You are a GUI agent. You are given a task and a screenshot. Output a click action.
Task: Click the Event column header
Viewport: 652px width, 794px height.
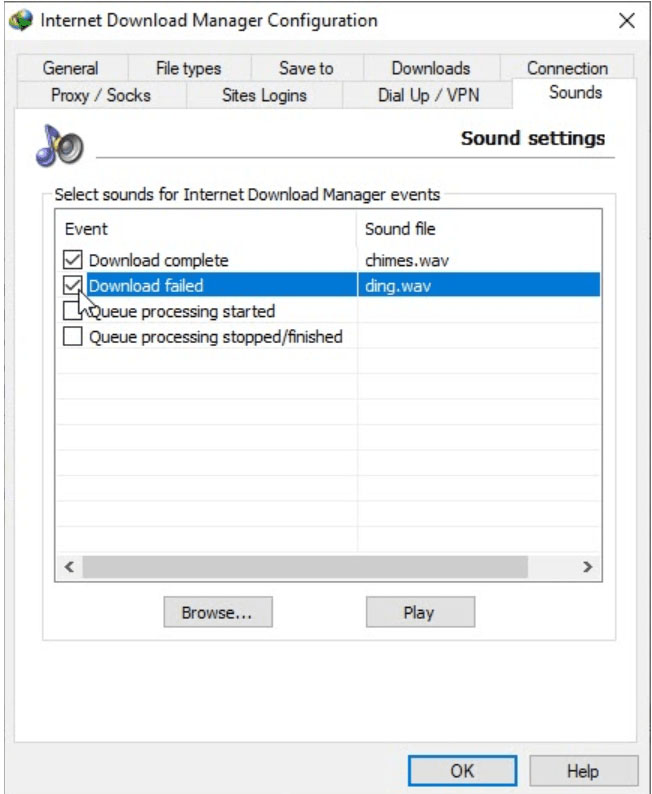pyautogui.click(x=207, y=228)
